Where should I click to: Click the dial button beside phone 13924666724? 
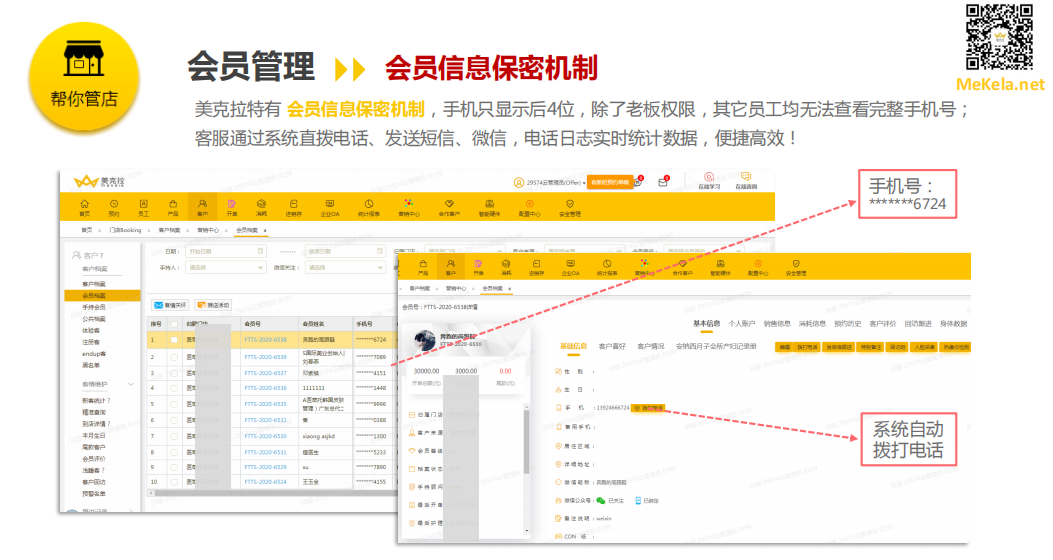[648, 408]
